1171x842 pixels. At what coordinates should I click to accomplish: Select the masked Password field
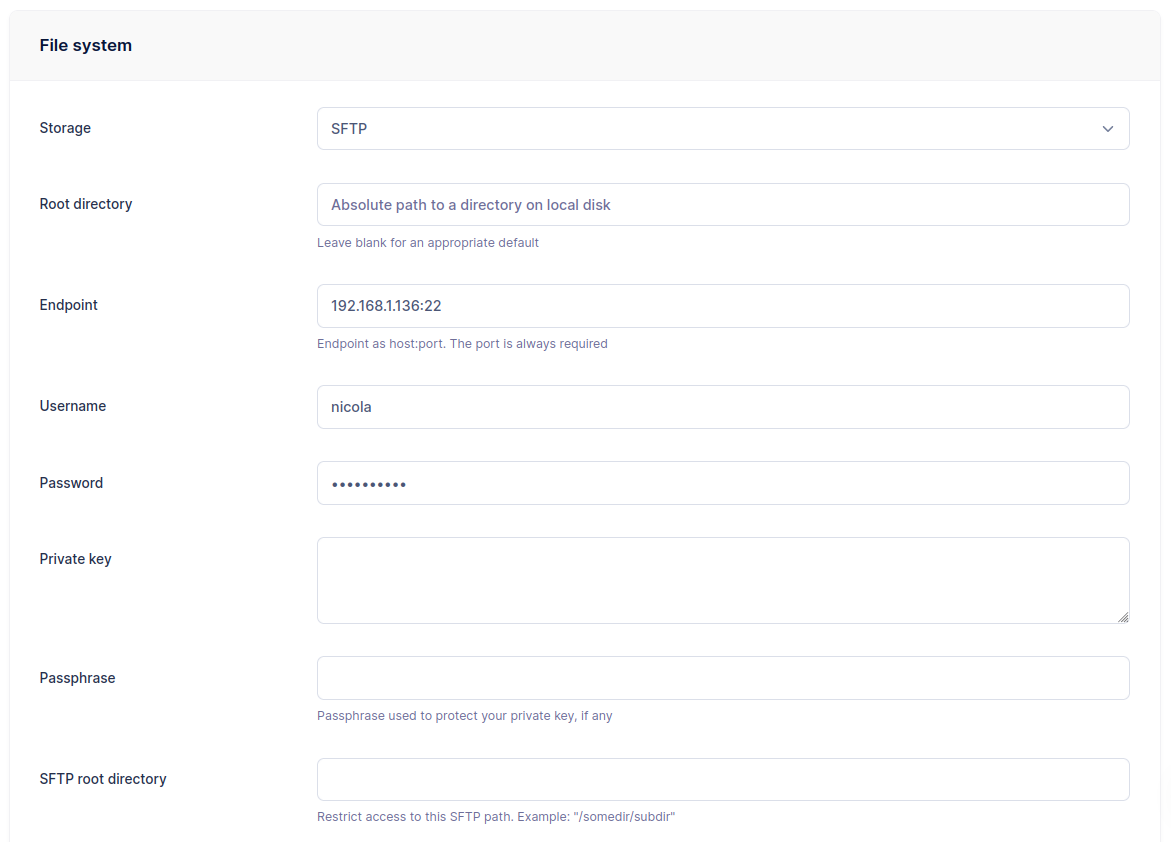(x=723, y=483)
